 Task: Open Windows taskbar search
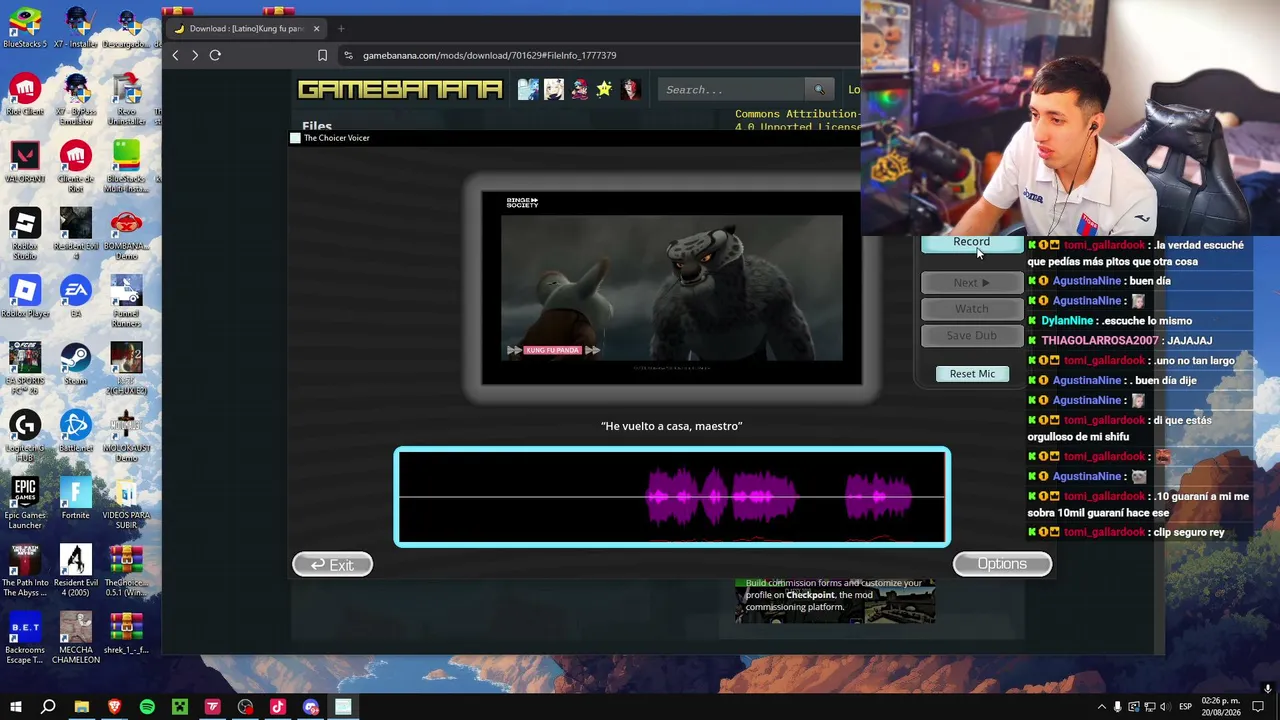(48, 707)
